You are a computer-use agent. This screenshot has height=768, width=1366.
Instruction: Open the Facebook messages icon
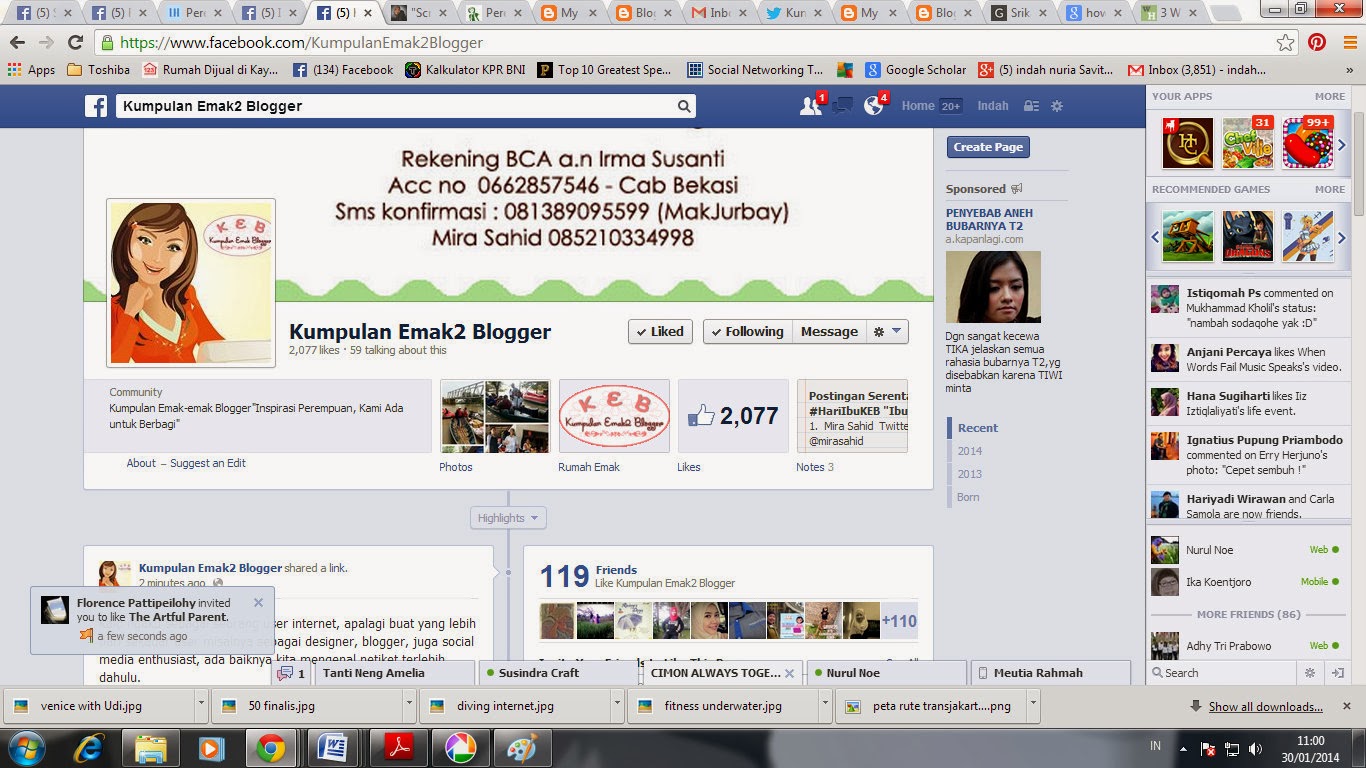click(x=843, y=106)
